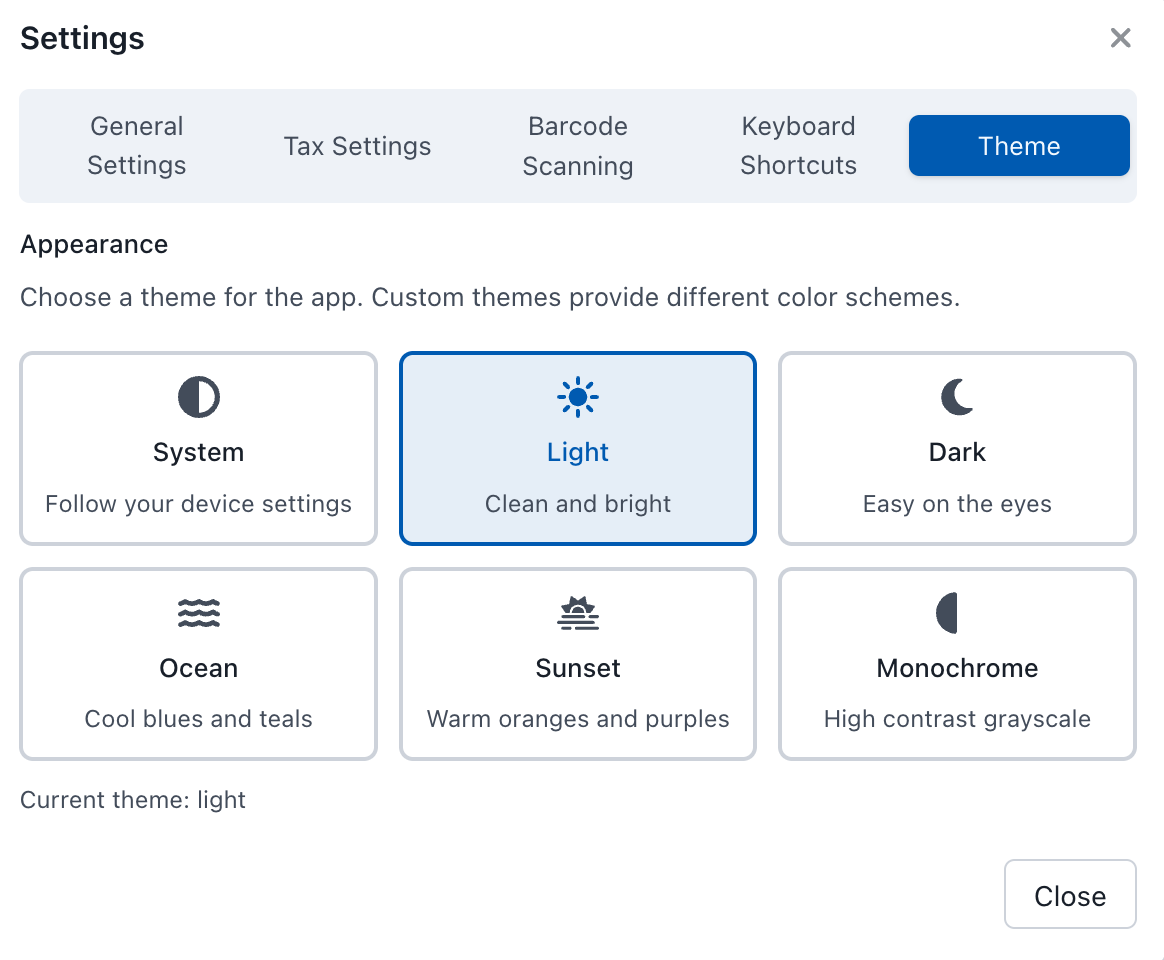View the Keyboard Shortcuts tab
The width and height of the screenshot is (1164, 960).
798,146
